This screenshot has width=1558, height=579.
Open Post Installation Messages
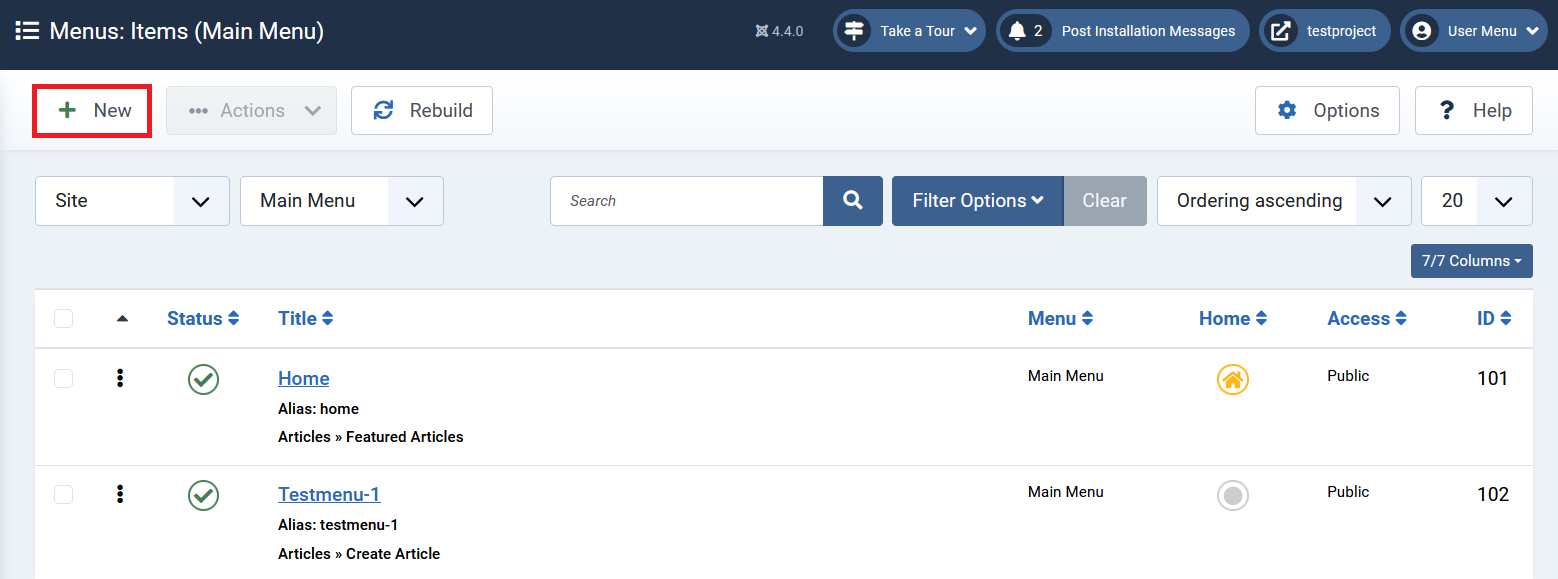[x=1123, y=31]
